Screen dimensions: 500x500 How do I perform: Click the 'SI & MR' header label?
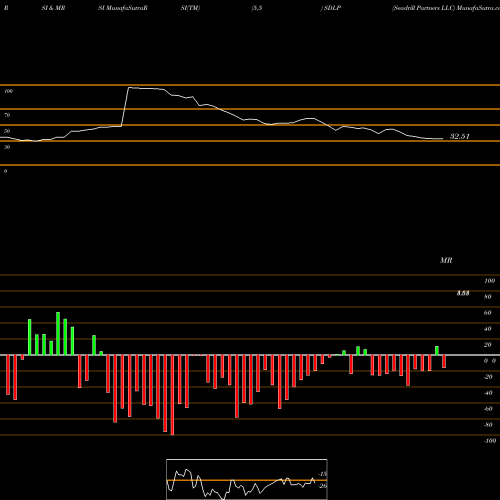click(53, 8)
